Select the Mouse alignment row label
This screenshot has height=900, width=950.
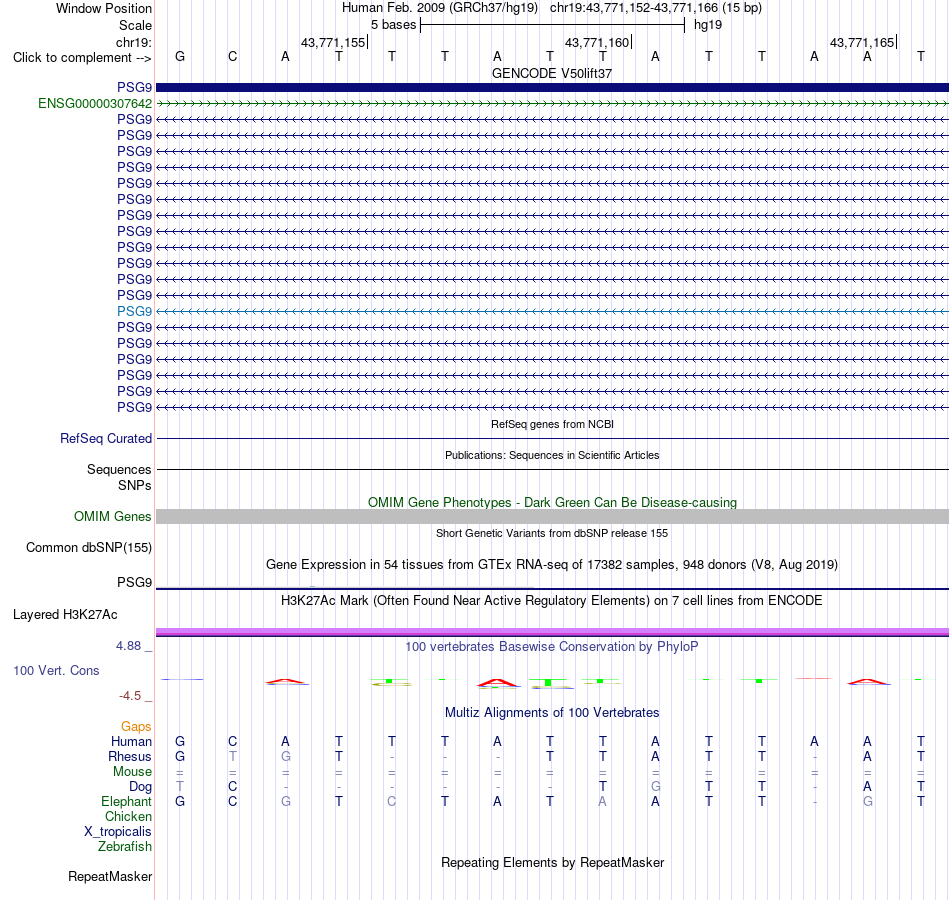click(x=132, y=772)
